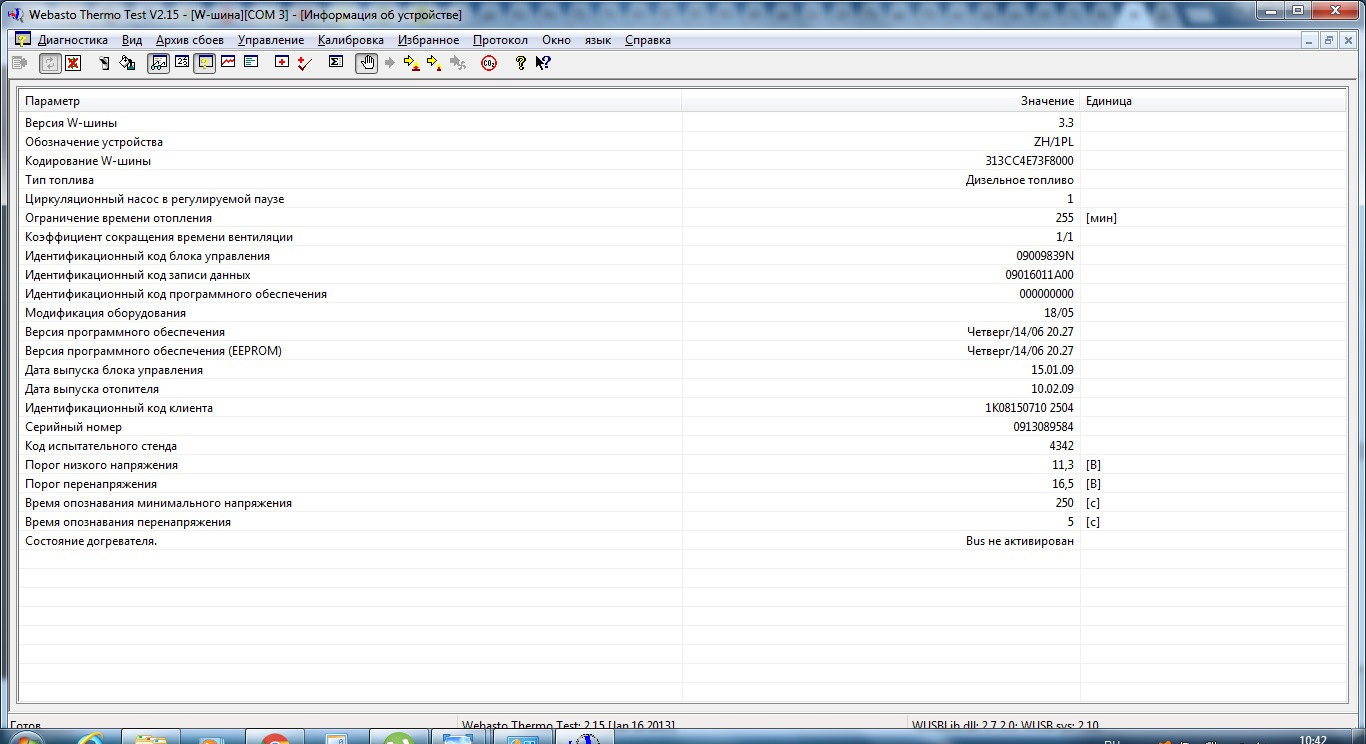Click the sigma summary toolbar icon
The width and height of the screenshot is (1366, 744).
[336, 63]
